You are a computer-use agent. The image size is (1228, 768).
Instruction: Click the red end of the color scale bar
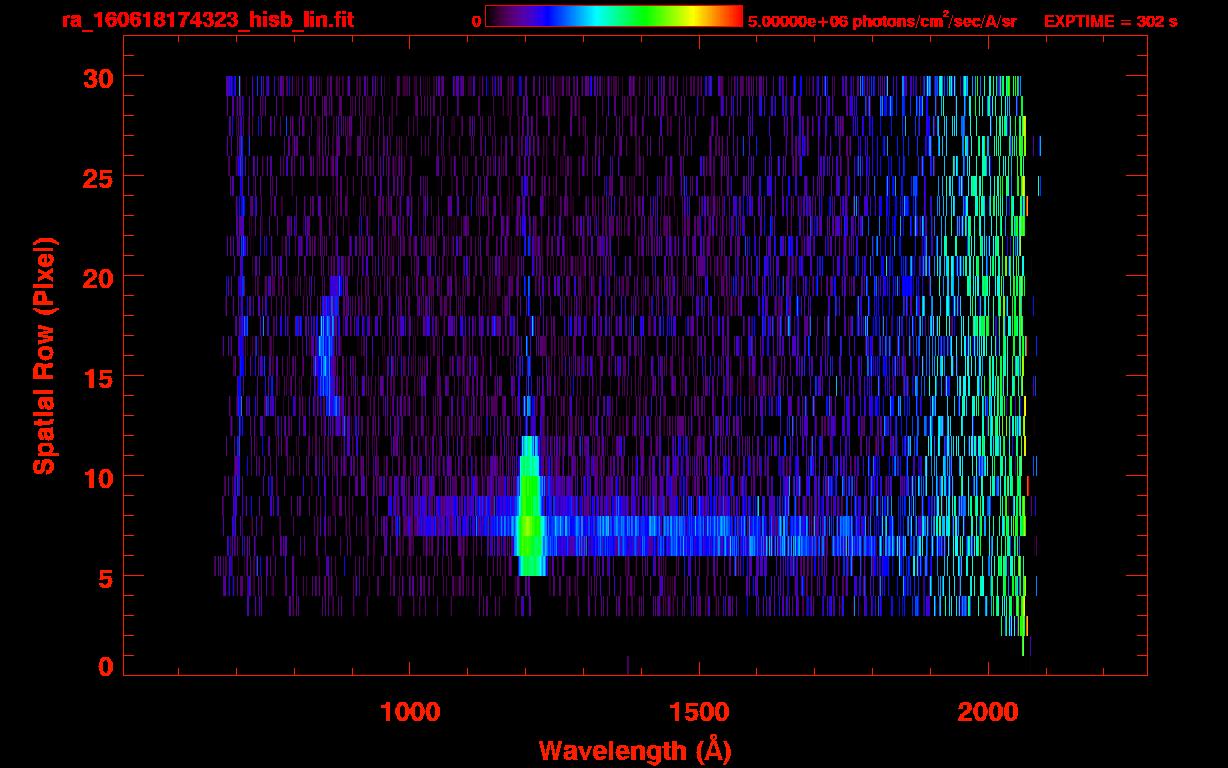coord(733,16)
